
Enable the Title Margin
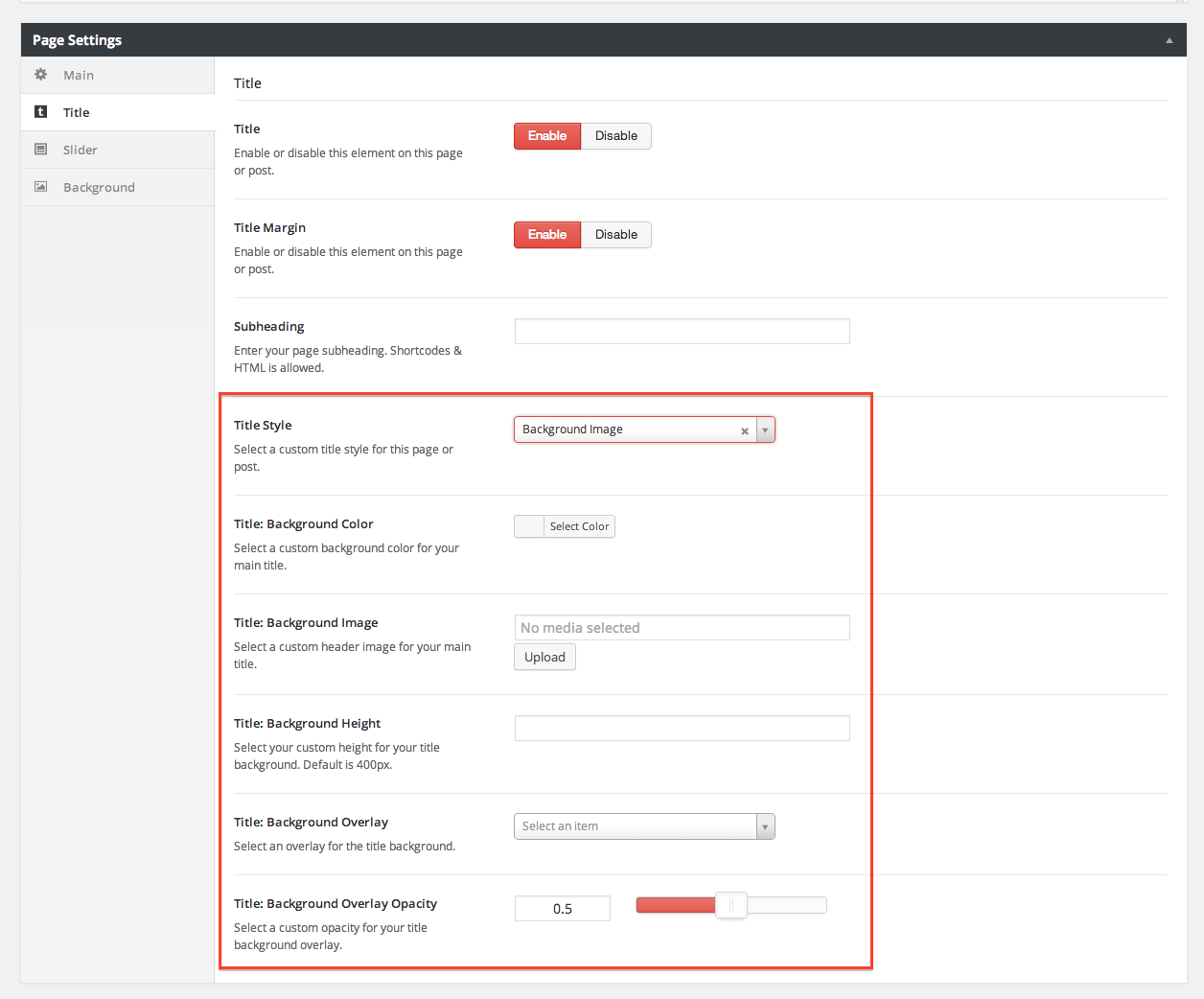point(547,235)
